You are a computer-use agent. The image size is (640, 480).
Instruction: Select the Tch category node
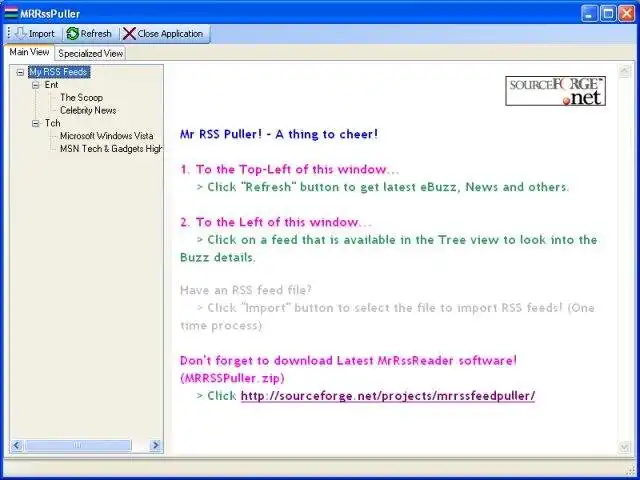point(52,123)
